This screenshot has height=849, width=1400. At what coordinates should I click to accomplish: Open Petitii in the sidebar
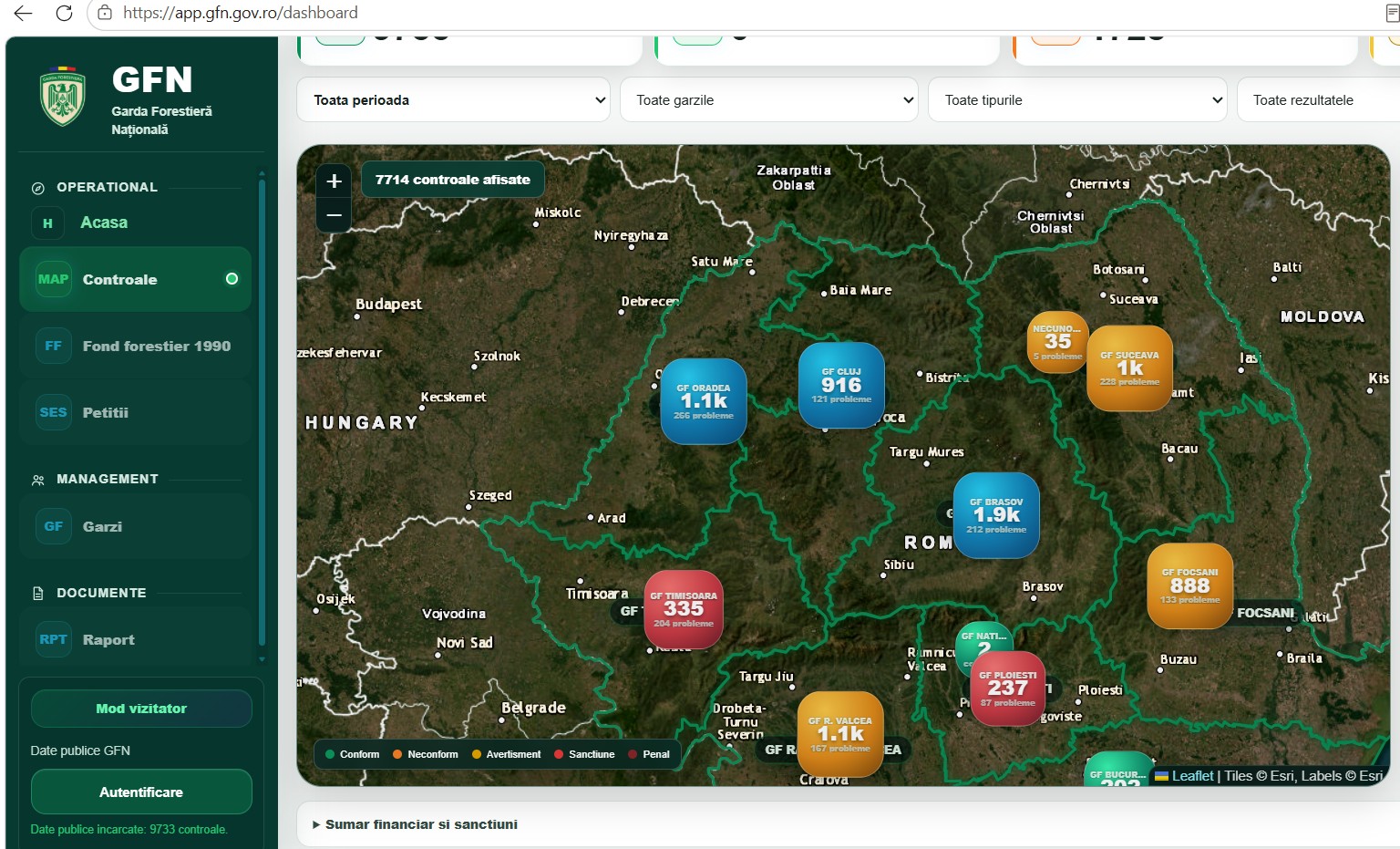coord(135,412)
